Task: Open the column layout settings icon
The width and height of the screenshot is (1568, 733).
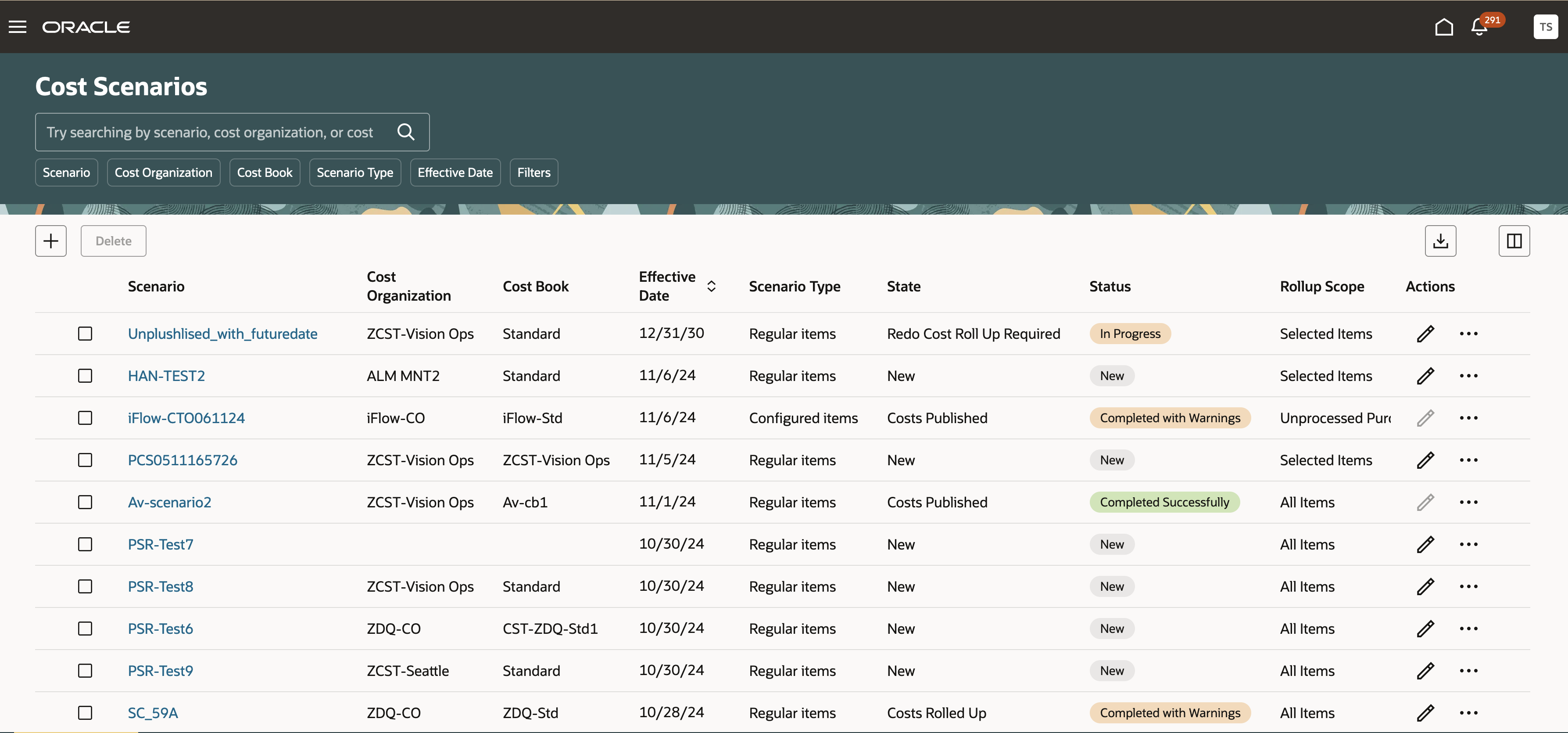Action: point(1513,241)
